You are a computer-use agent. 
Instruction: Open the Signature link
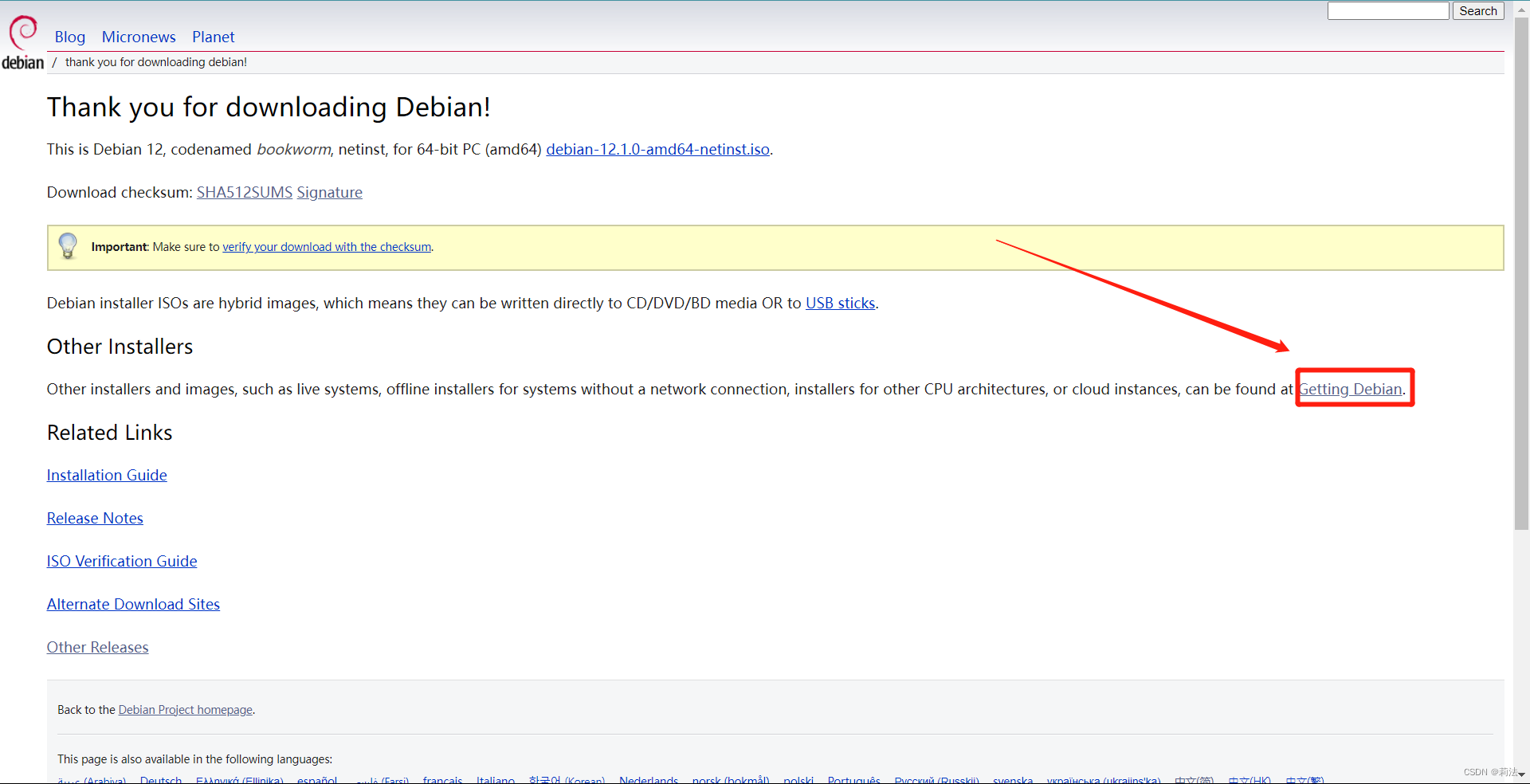[330, 192]
